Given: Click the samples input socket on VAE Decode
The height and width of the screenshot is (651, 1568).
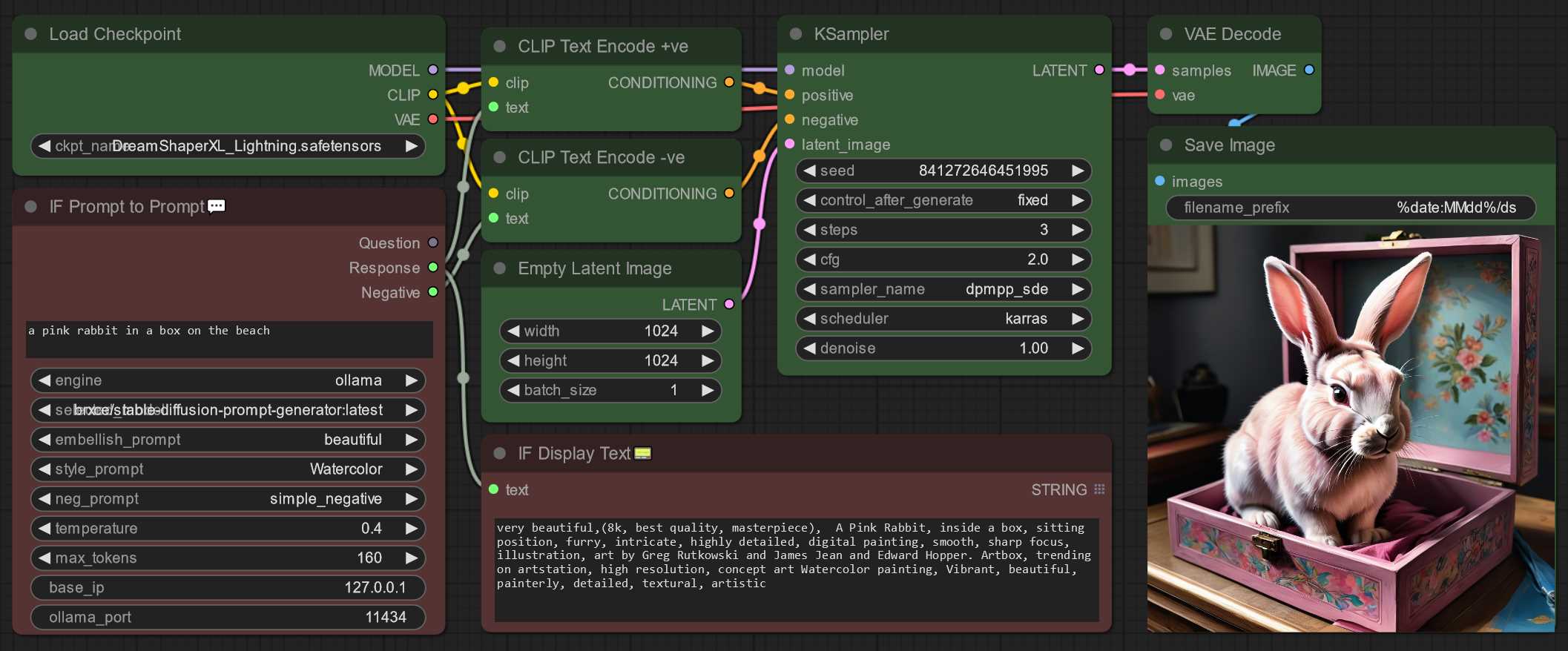Looking at the screenshot, I should pyautogui.click(x=1160, y=70).
